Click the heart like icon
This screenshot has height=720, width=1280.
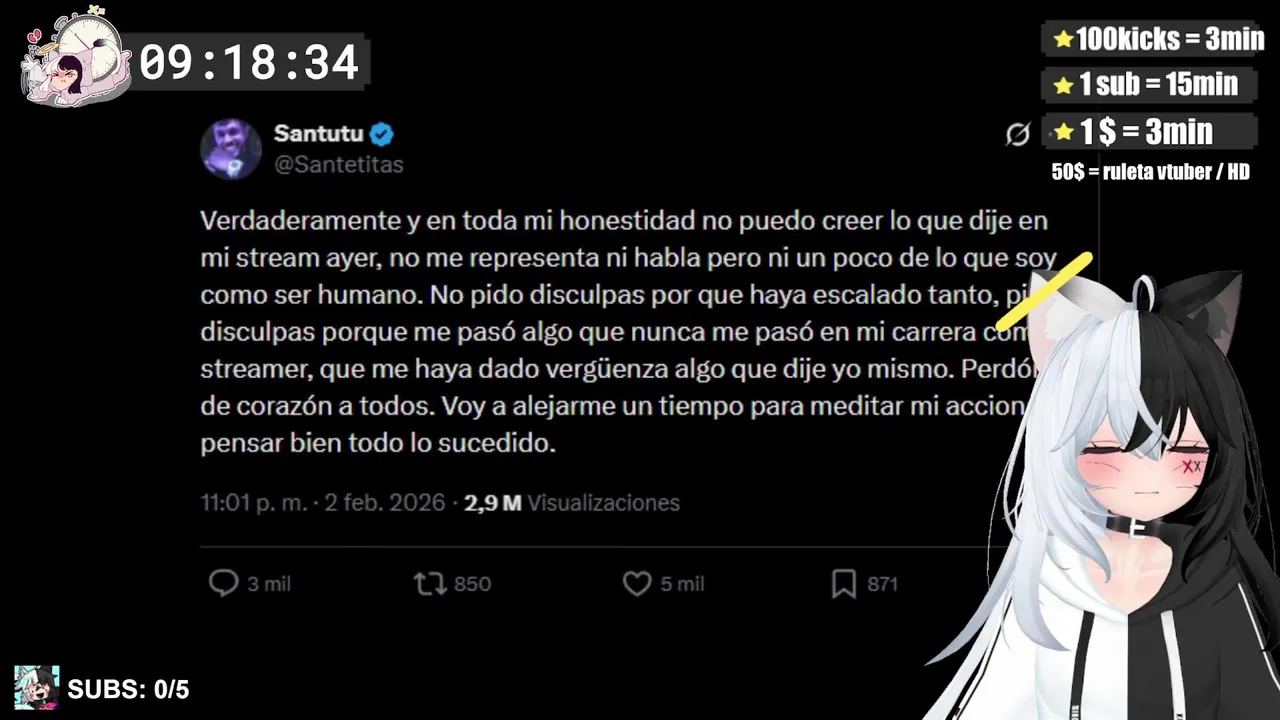click(637, 583)
